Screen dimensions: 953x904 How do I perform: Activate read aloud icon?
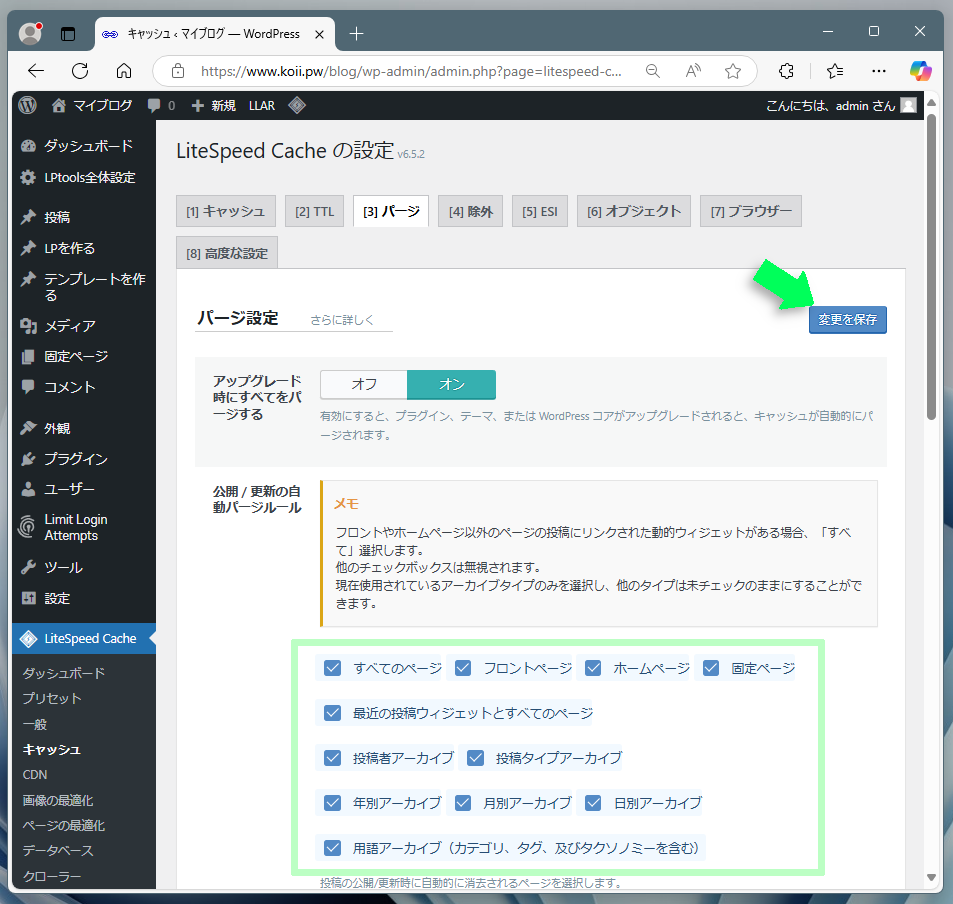pyautogui.click(x=693, y=71)
